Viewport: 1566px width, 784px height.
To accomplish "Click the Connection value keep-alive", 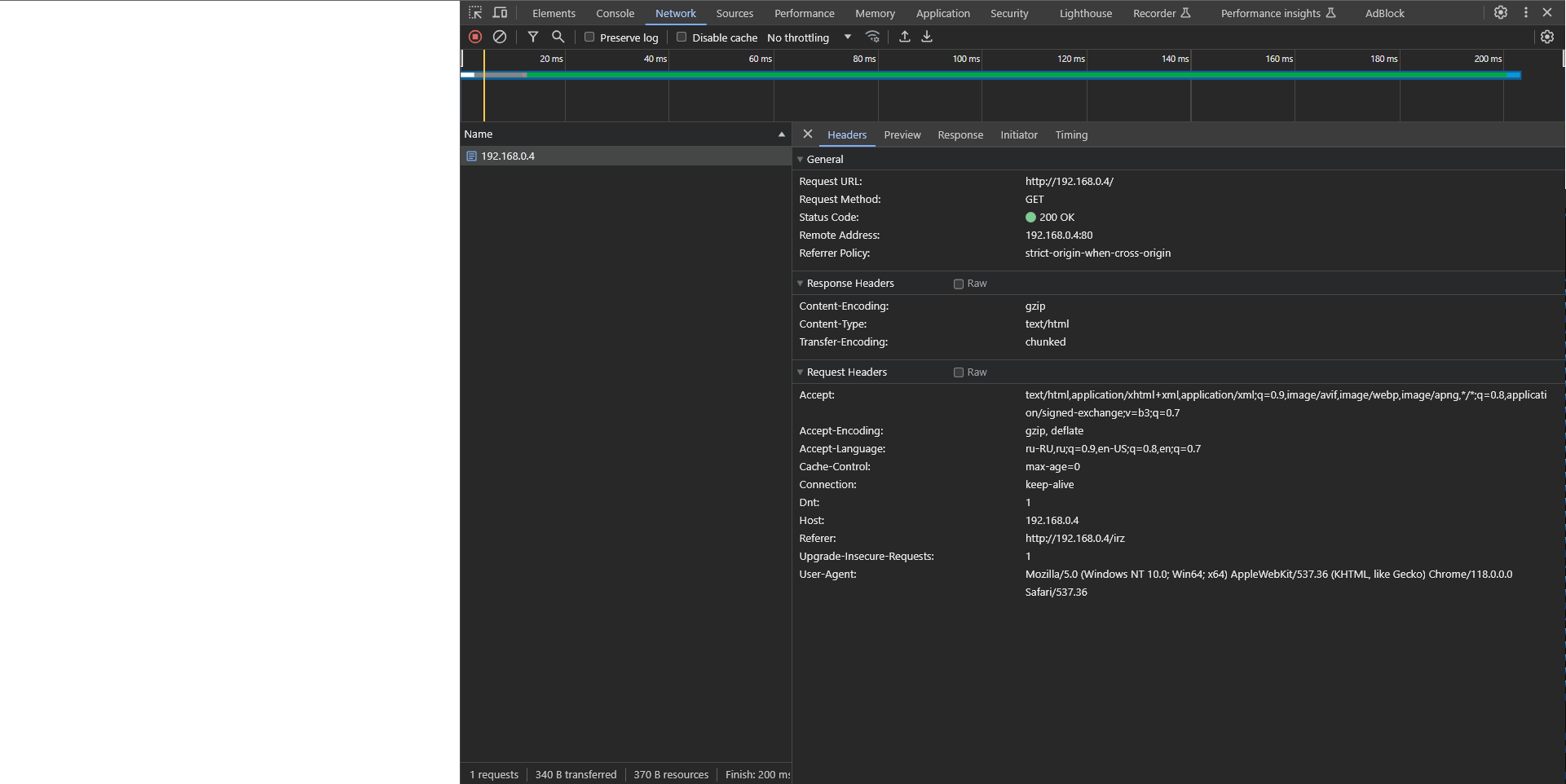I will tap(1049, 484).
